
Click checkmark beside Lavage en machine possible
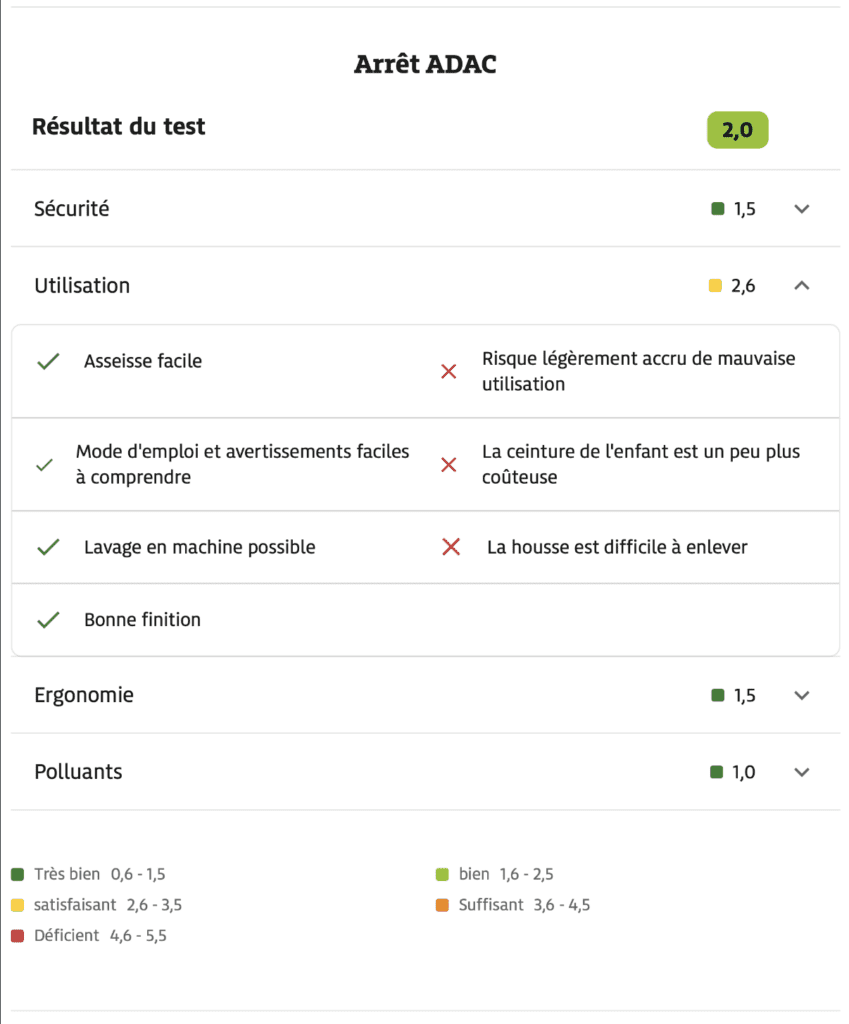pos(46,547)
